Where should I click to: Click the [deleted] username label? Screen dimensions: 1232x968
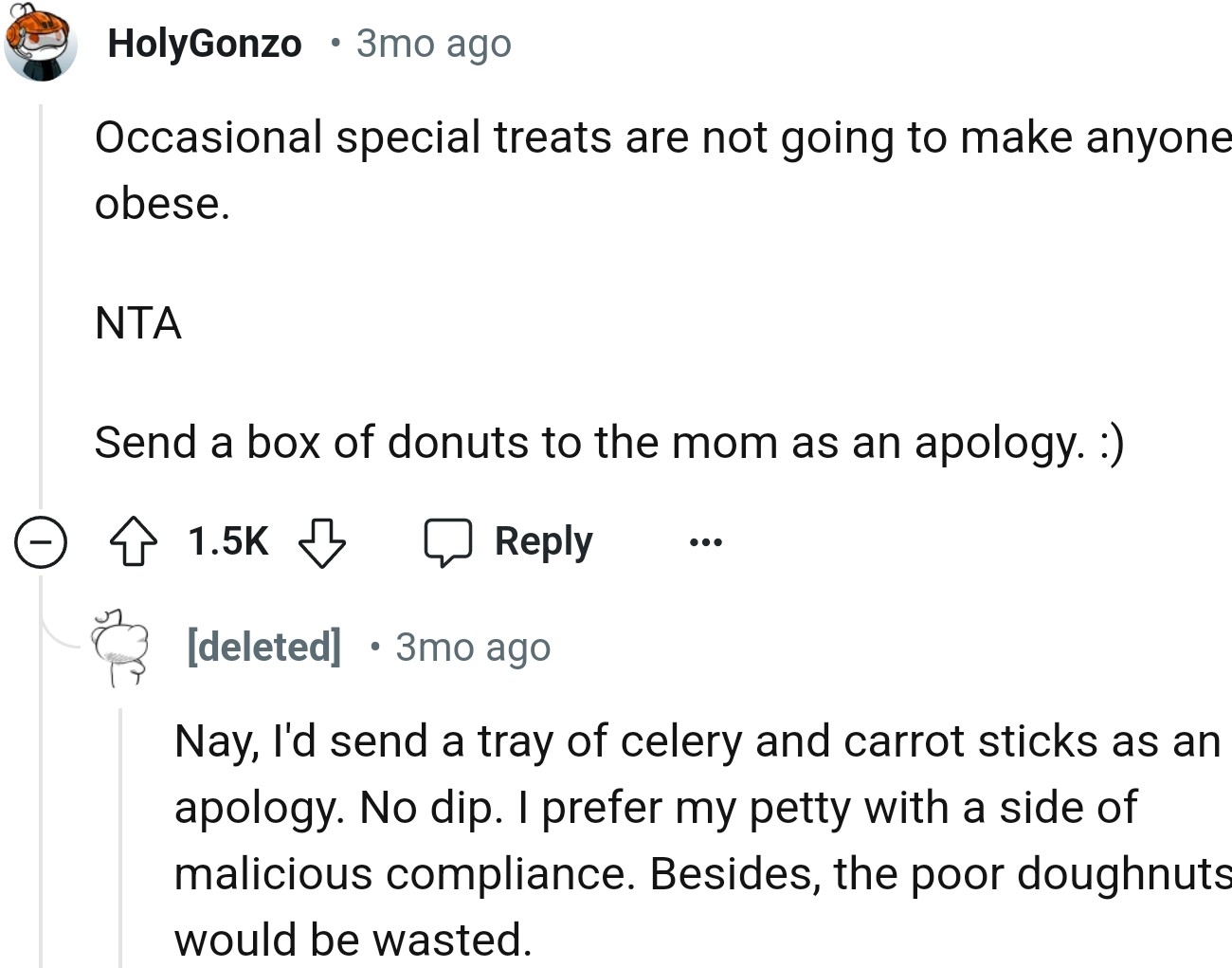[x=263, y=647]
